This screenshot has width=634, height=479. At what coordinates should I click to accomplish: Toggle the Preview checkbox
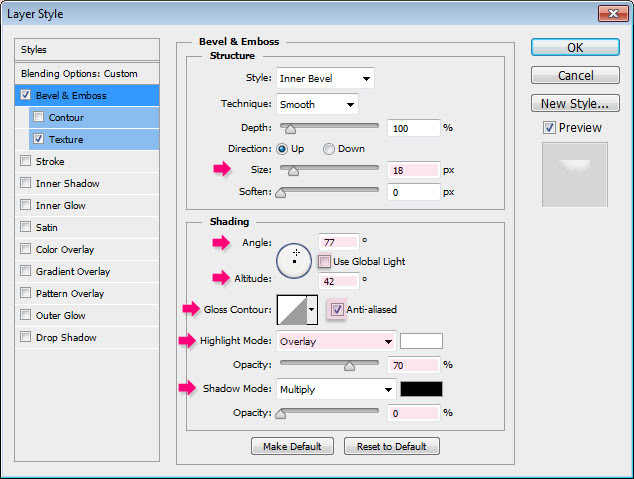click(x=549, y=128)
